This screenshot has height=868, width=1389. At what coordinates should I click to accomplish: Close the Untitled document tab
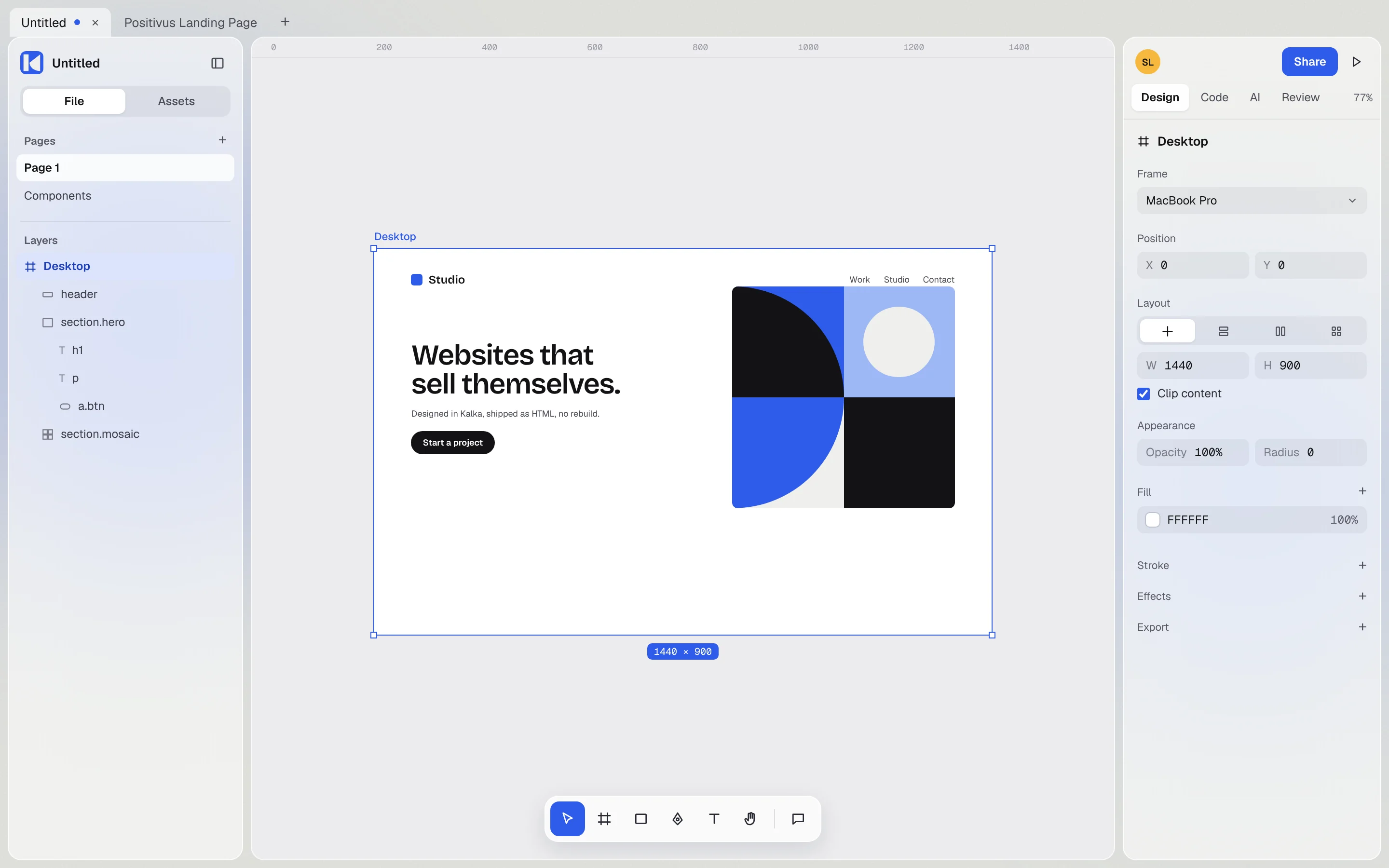click(x=95, y=22)
